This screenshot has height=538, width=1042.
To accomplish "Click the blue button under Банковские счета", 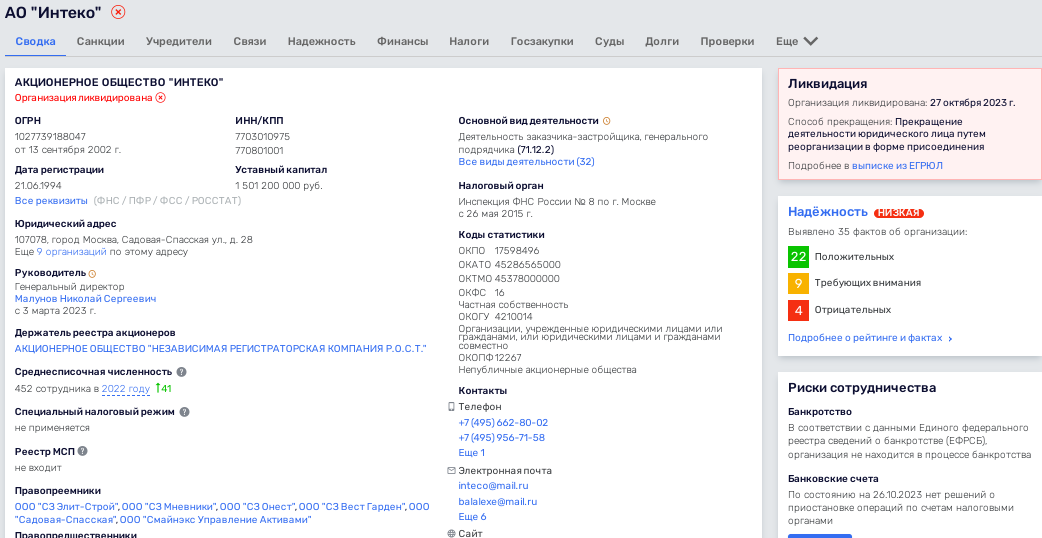I will point(820,535).
